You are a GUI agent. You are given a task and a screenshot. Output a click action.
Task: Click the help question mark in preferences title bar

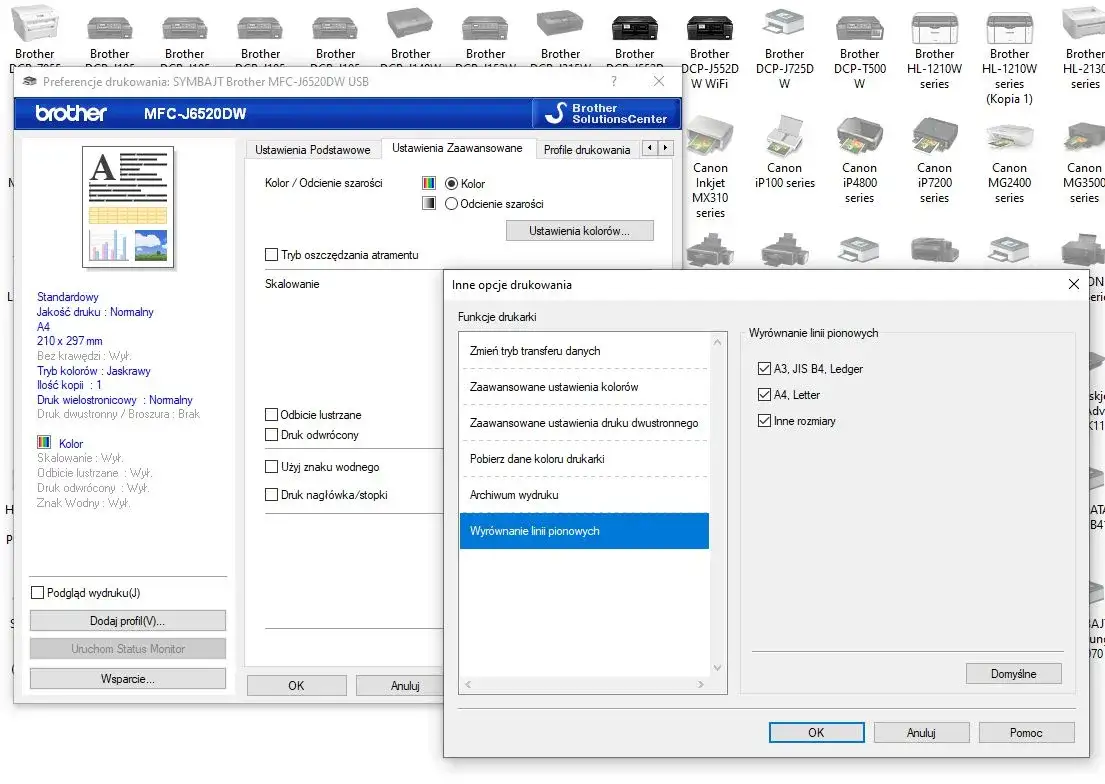tap(615, 81)
